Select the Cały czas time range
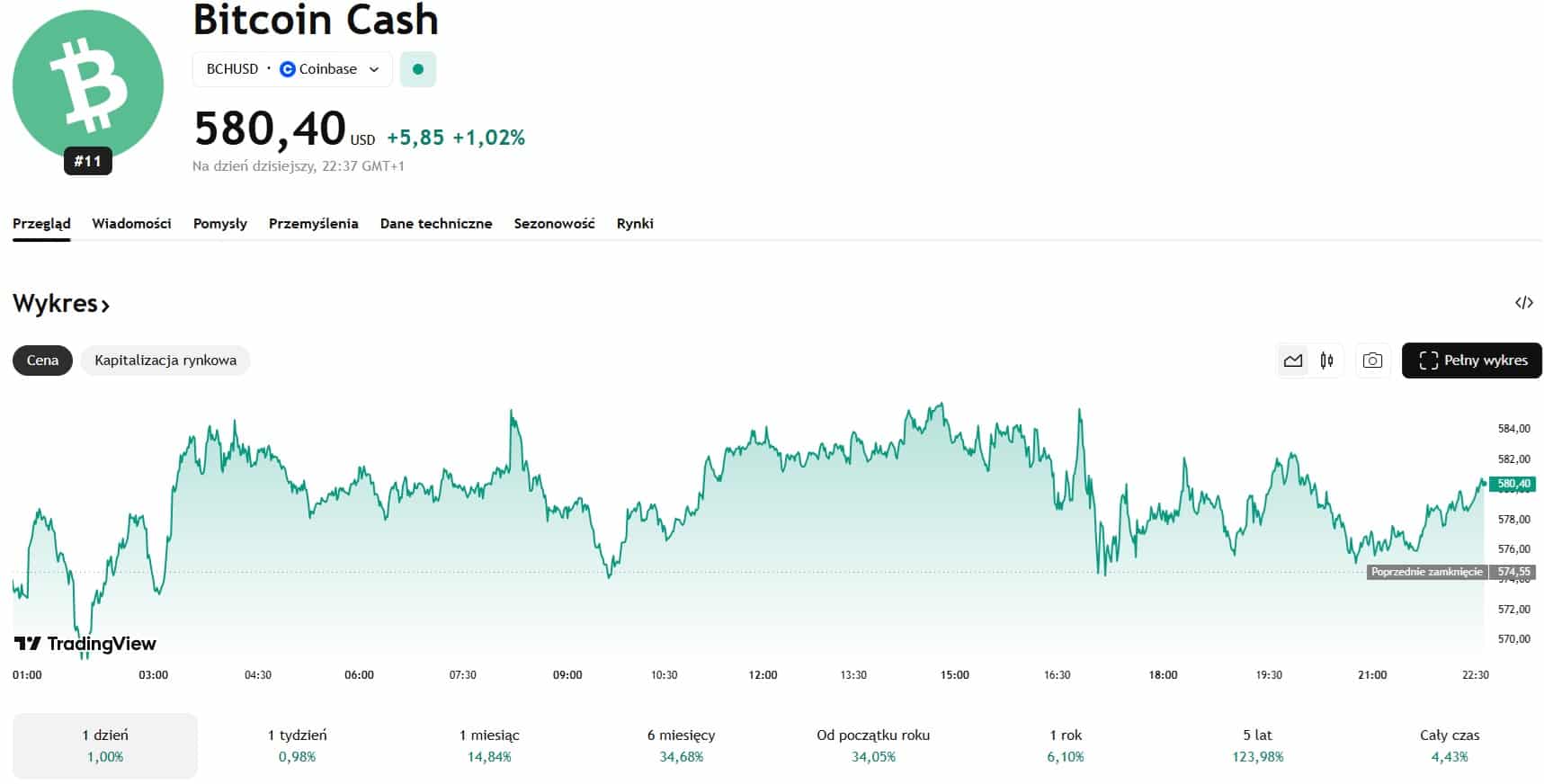 [1450, 745]
